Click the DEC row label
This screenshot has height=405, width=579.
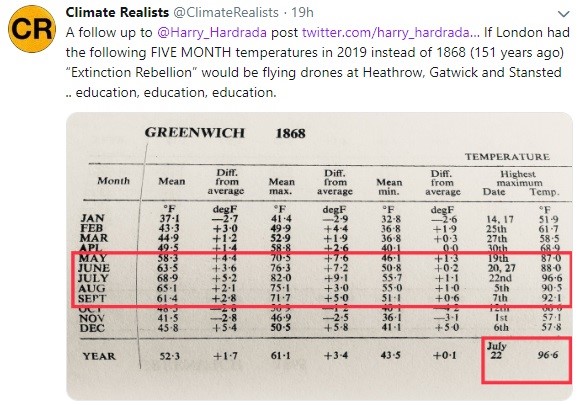(92, 328)
